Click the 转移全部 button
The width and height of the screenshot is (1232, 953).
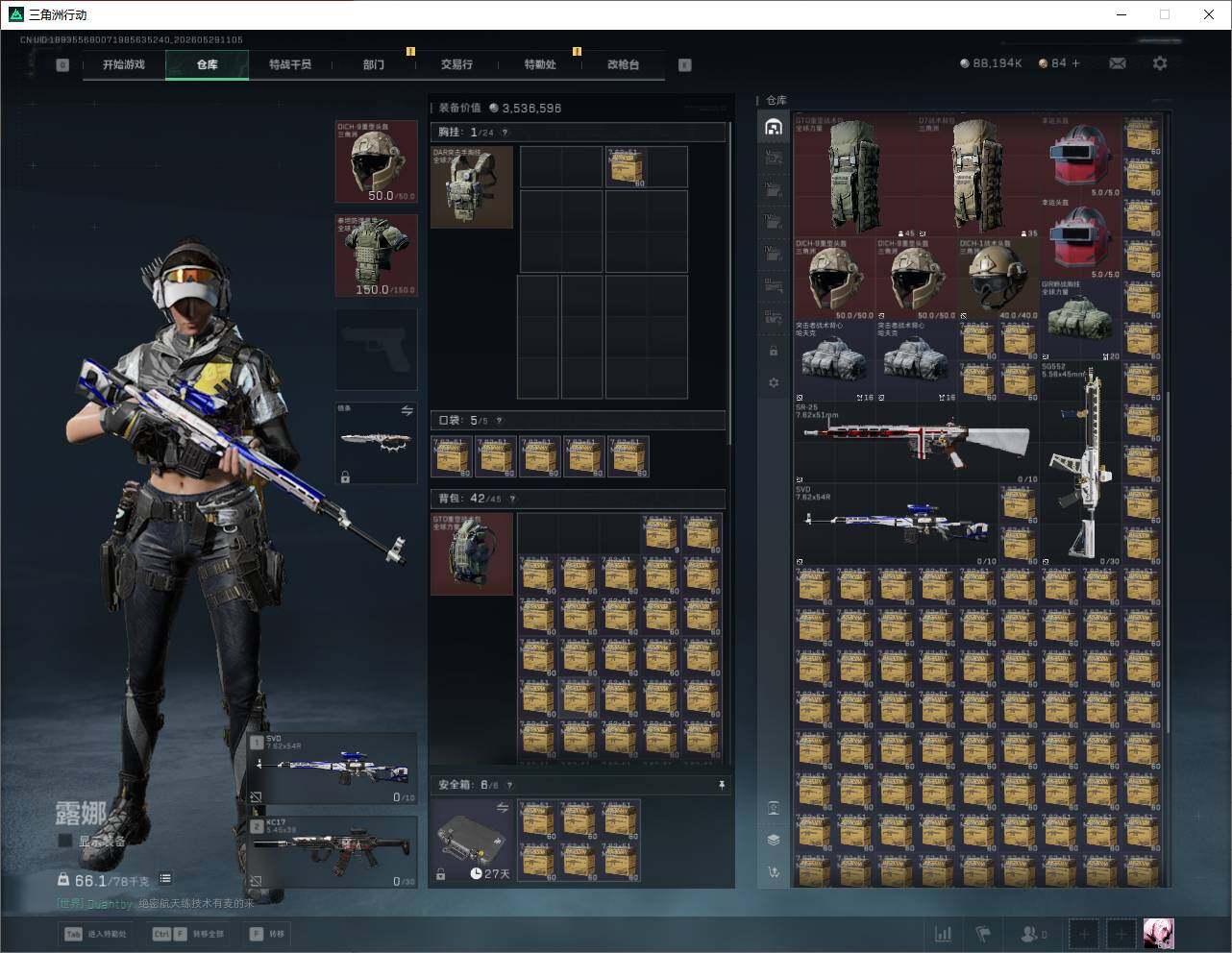(x=188, y=934)
